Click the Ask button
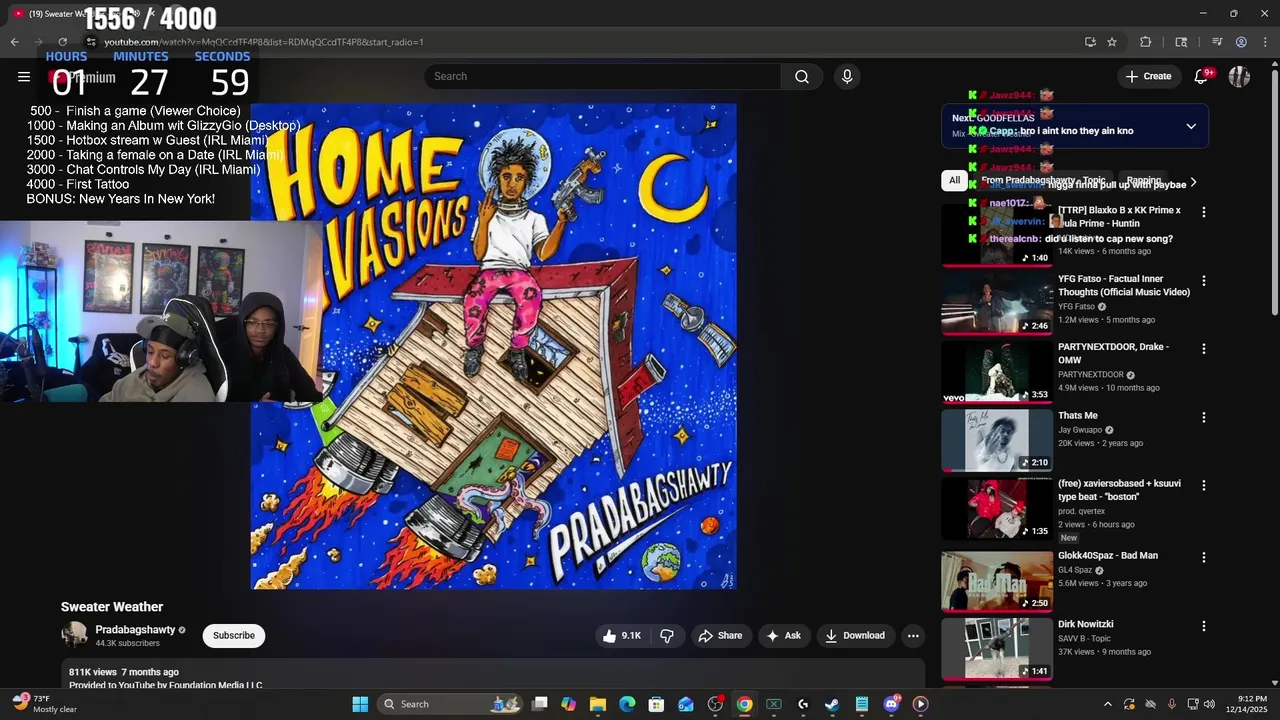Viewport: 1280px width, 720px height. pos(783,636)
